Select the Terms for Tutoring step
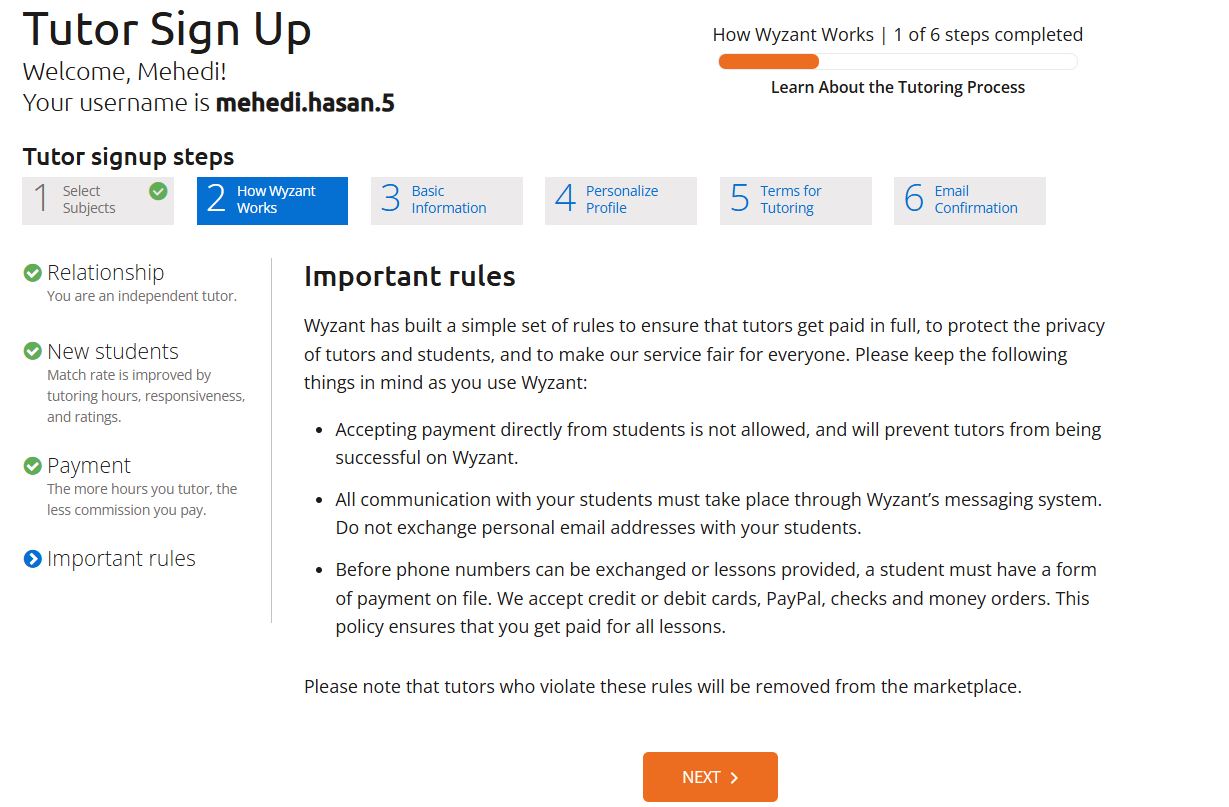Viewport: 1229px width, 807px height. [x=795, y=200]
